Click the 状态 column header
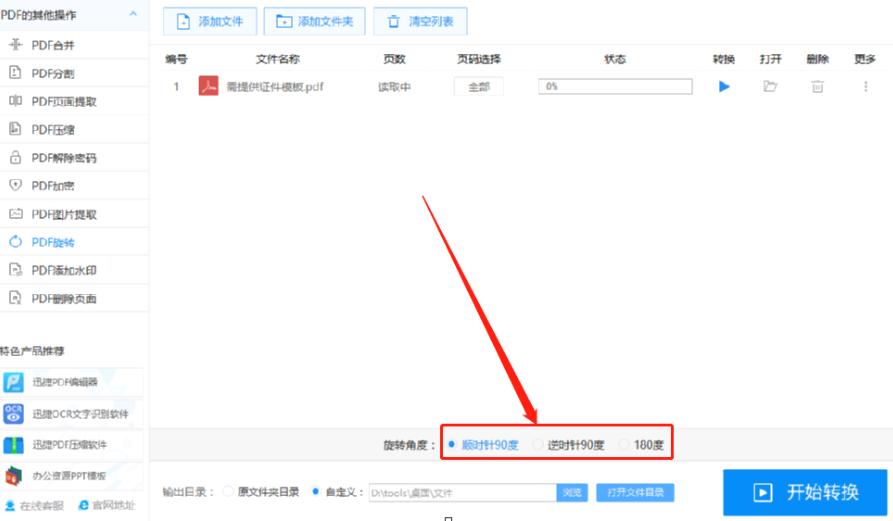This screenshot has height=521, width=893. (x=615, y=59)
